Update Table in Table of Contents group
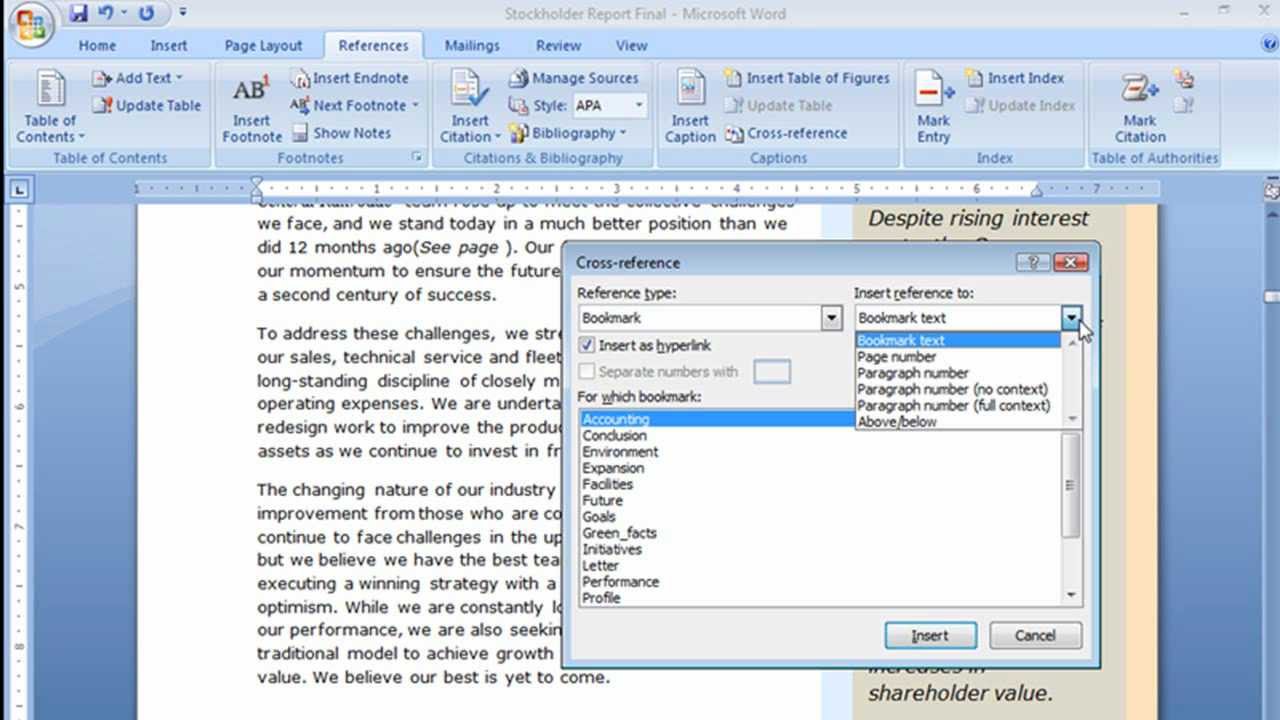 [x=147, y=105]
